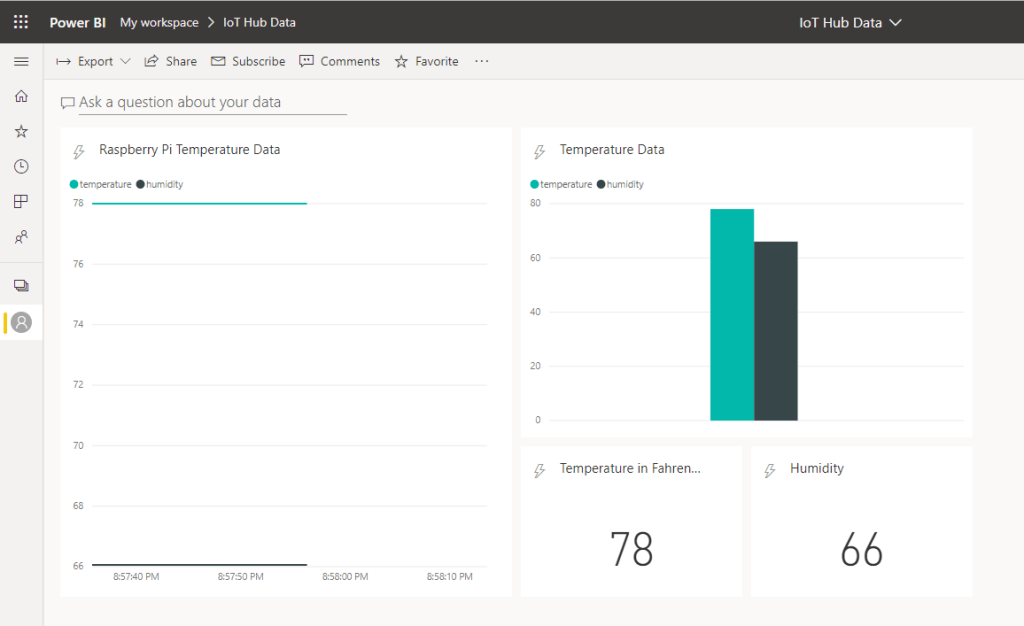This screenshot has width=1024, height=626.
Task: Open the Comments pane
Action: click(x=339, y=62)
